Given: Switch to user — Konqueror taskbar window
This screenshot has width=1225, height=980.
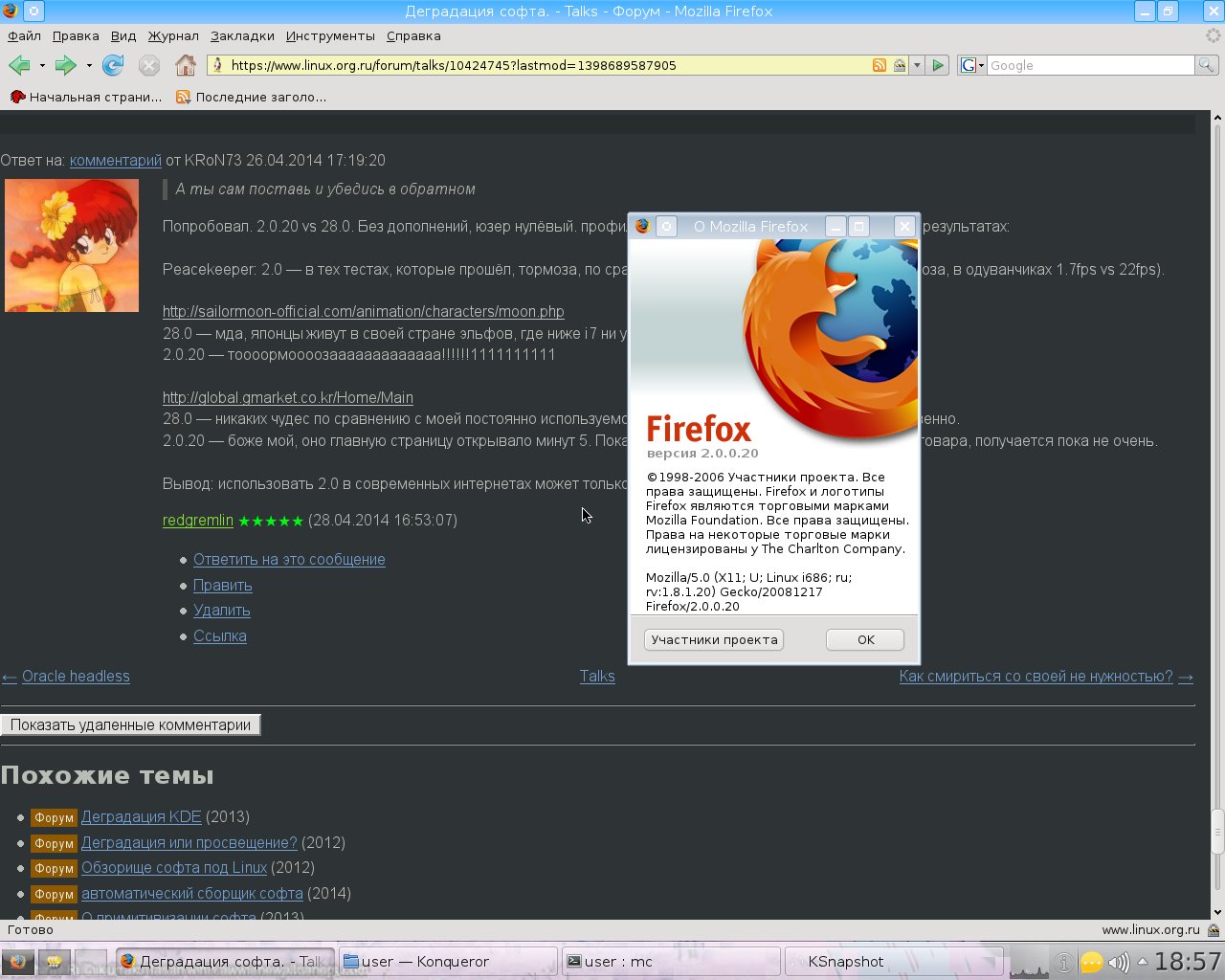Looking at the screenshot, I should [x=449, y=962].
